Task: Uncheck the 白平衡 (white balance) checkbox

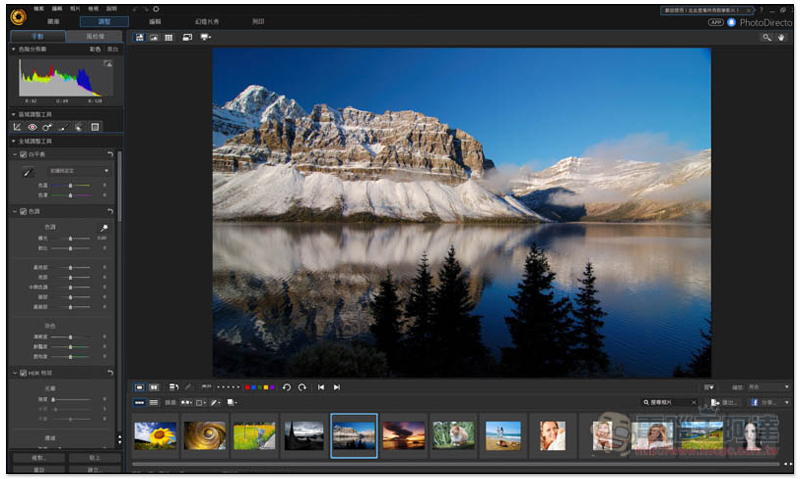Action: (x=23, y=155)
